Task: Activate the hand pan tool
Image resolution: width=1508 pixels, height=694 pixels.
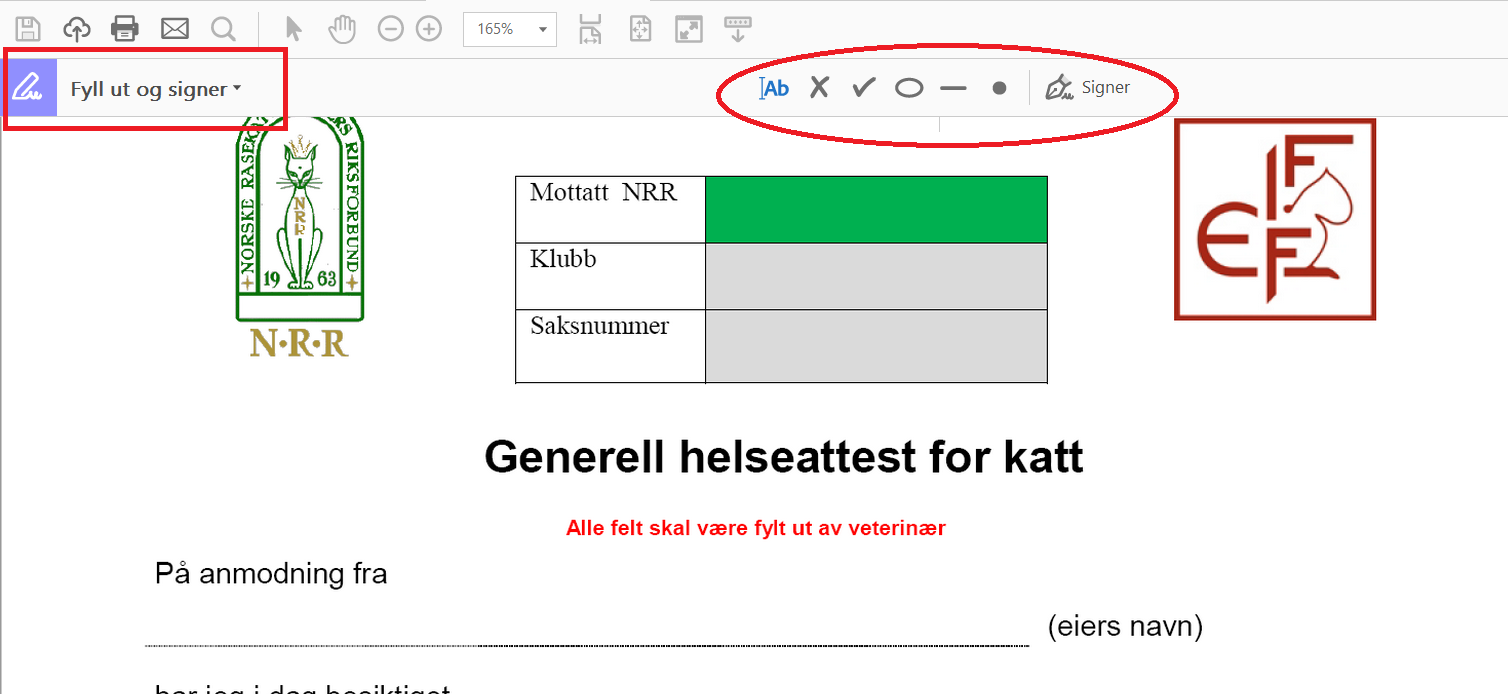Action: (x=343, y=29)
